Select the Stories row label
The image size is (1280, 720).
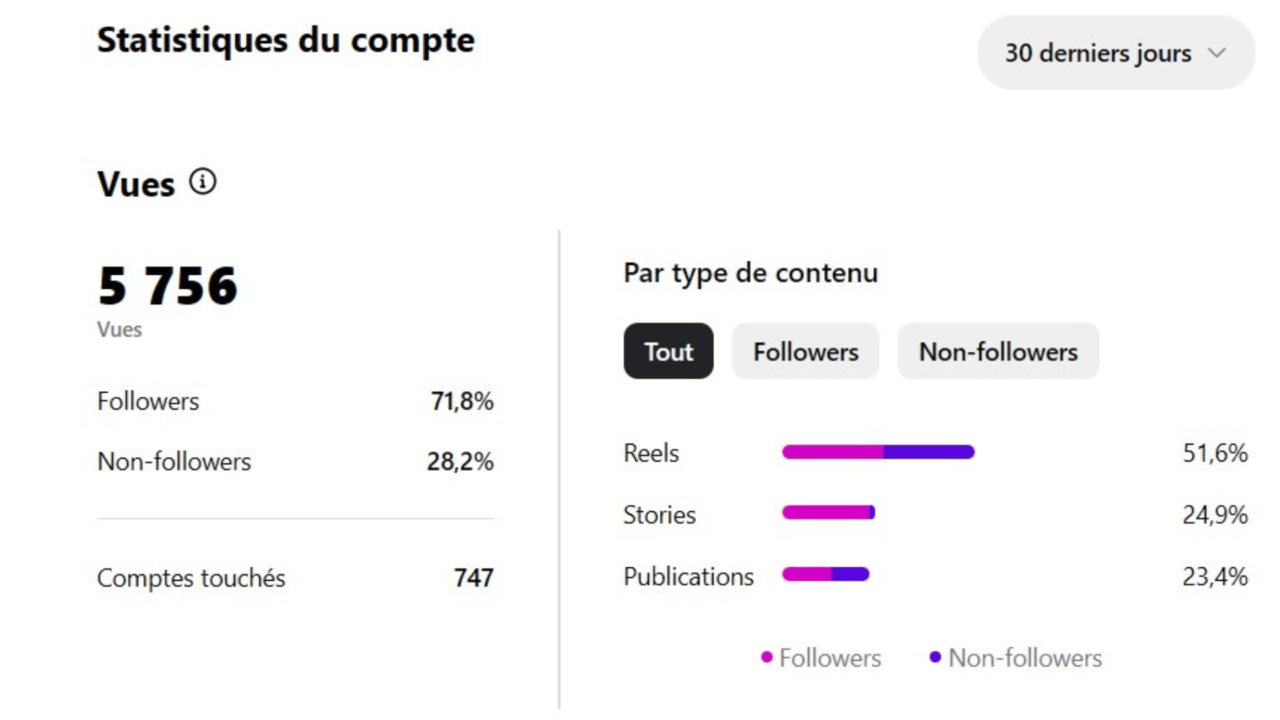coord(660,515)
